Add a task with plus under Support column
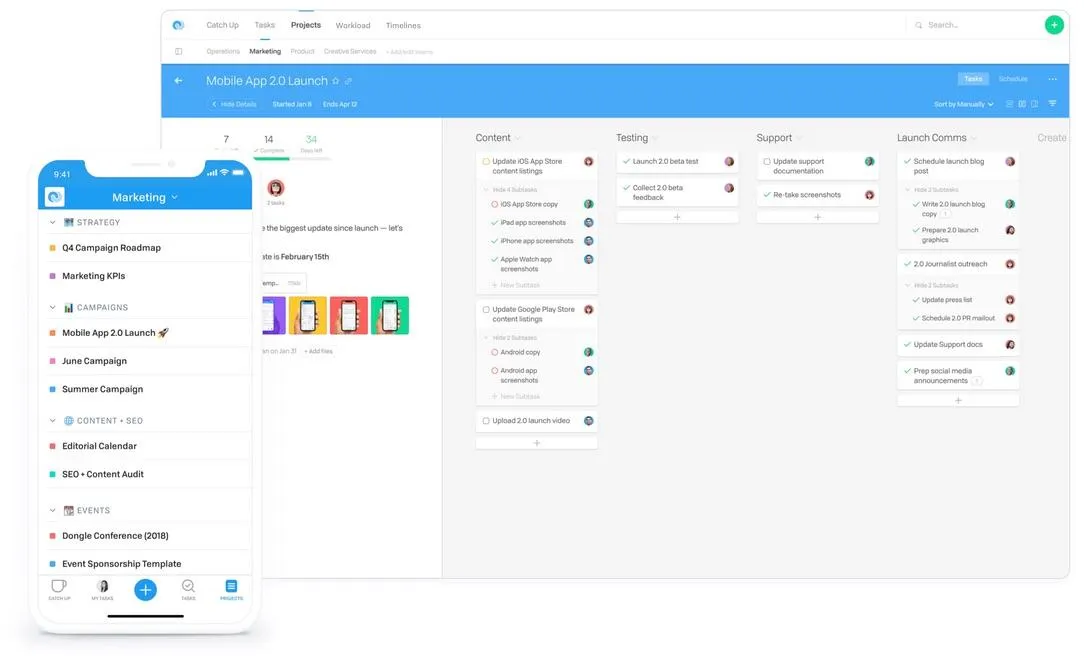The image size is (1084, 659). click(x=817, y=217)
